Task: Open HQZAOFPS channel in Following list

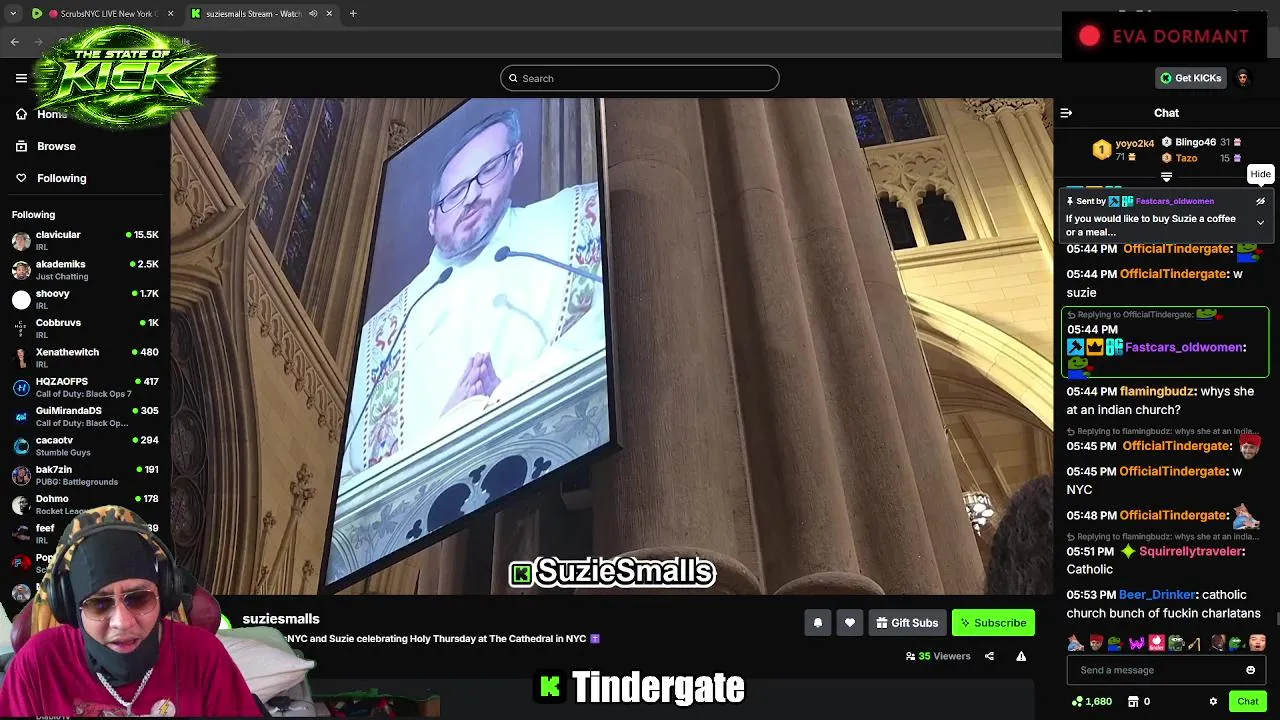Action: click(85, 387)
